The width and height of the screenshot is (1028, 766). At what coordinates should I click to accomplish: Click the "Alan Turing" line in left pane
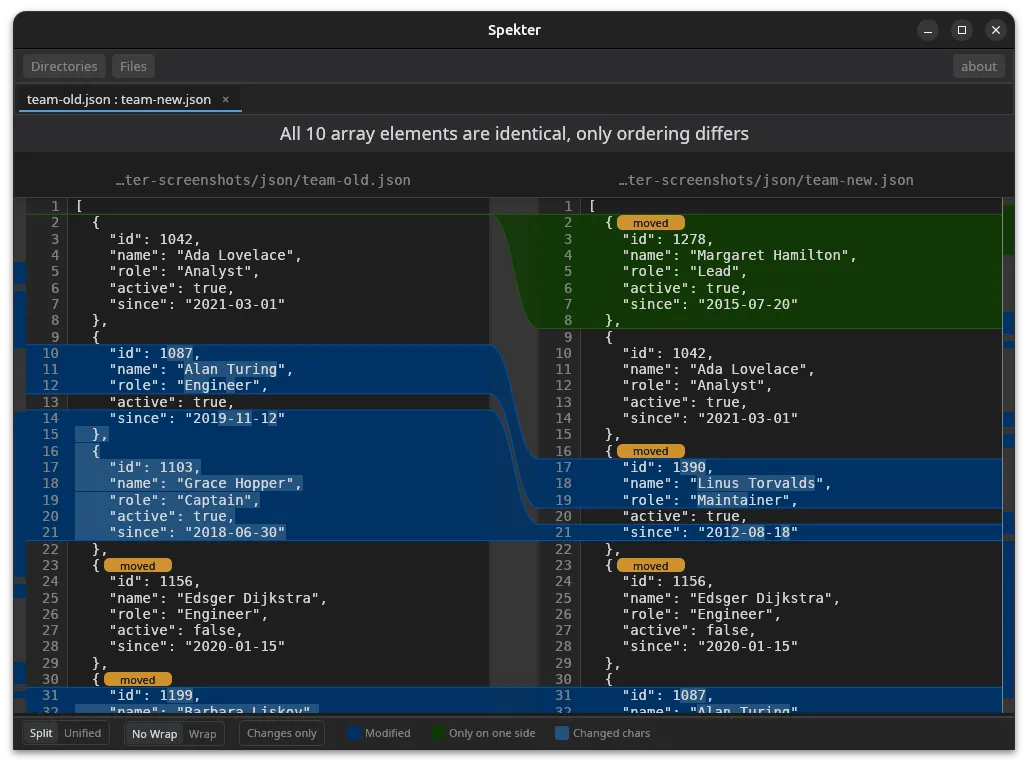[x=201, y=369]
